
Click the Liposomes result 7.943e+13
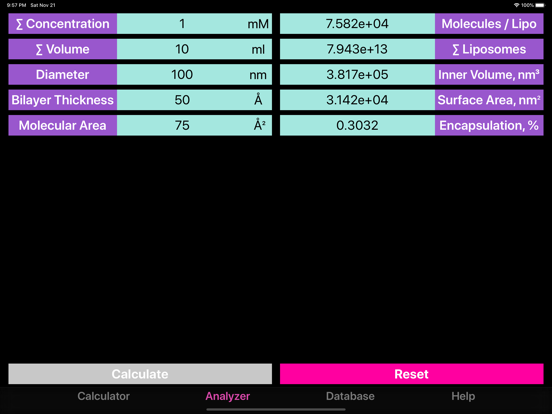(x=357, y=49)
